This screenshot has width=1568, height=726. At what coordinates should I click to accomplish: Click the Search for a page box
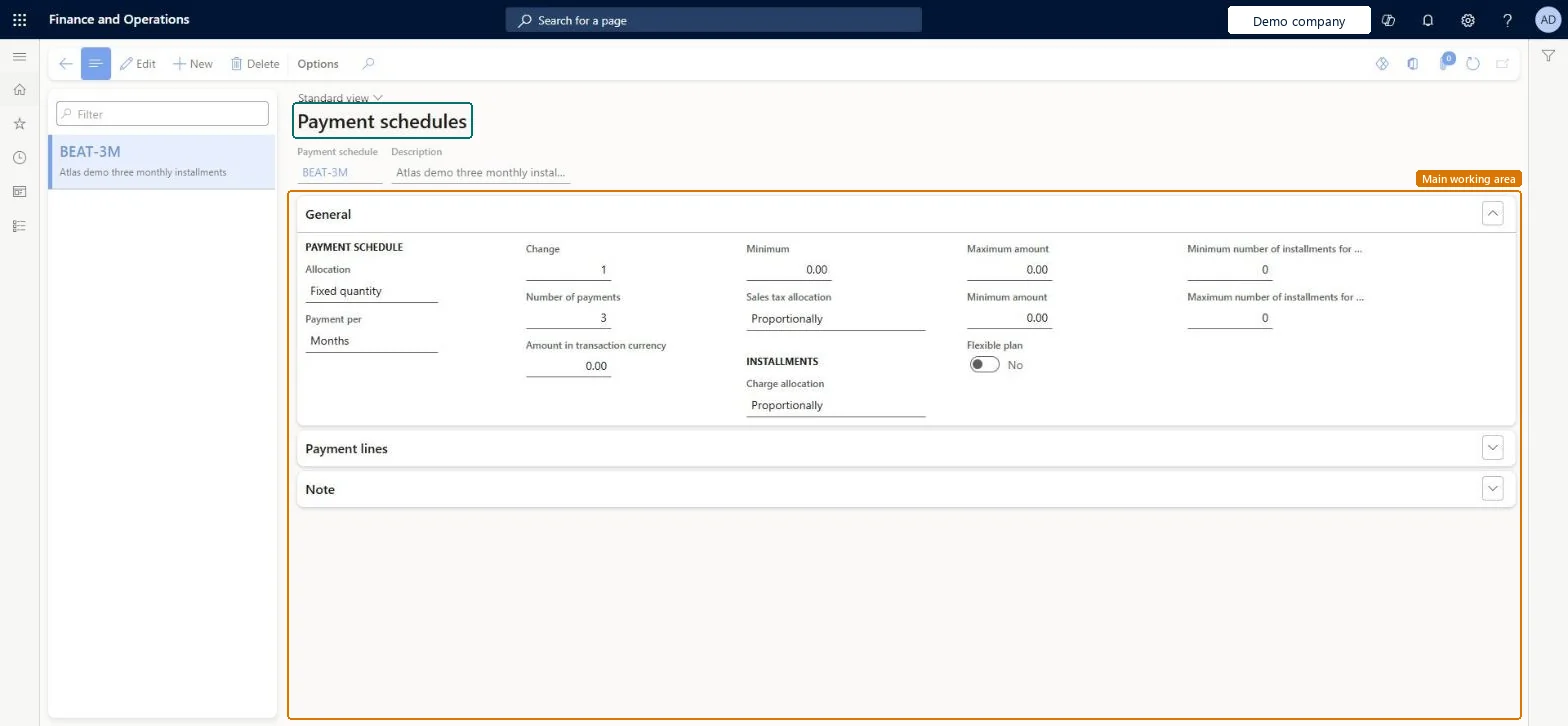[x=713, y=20]
